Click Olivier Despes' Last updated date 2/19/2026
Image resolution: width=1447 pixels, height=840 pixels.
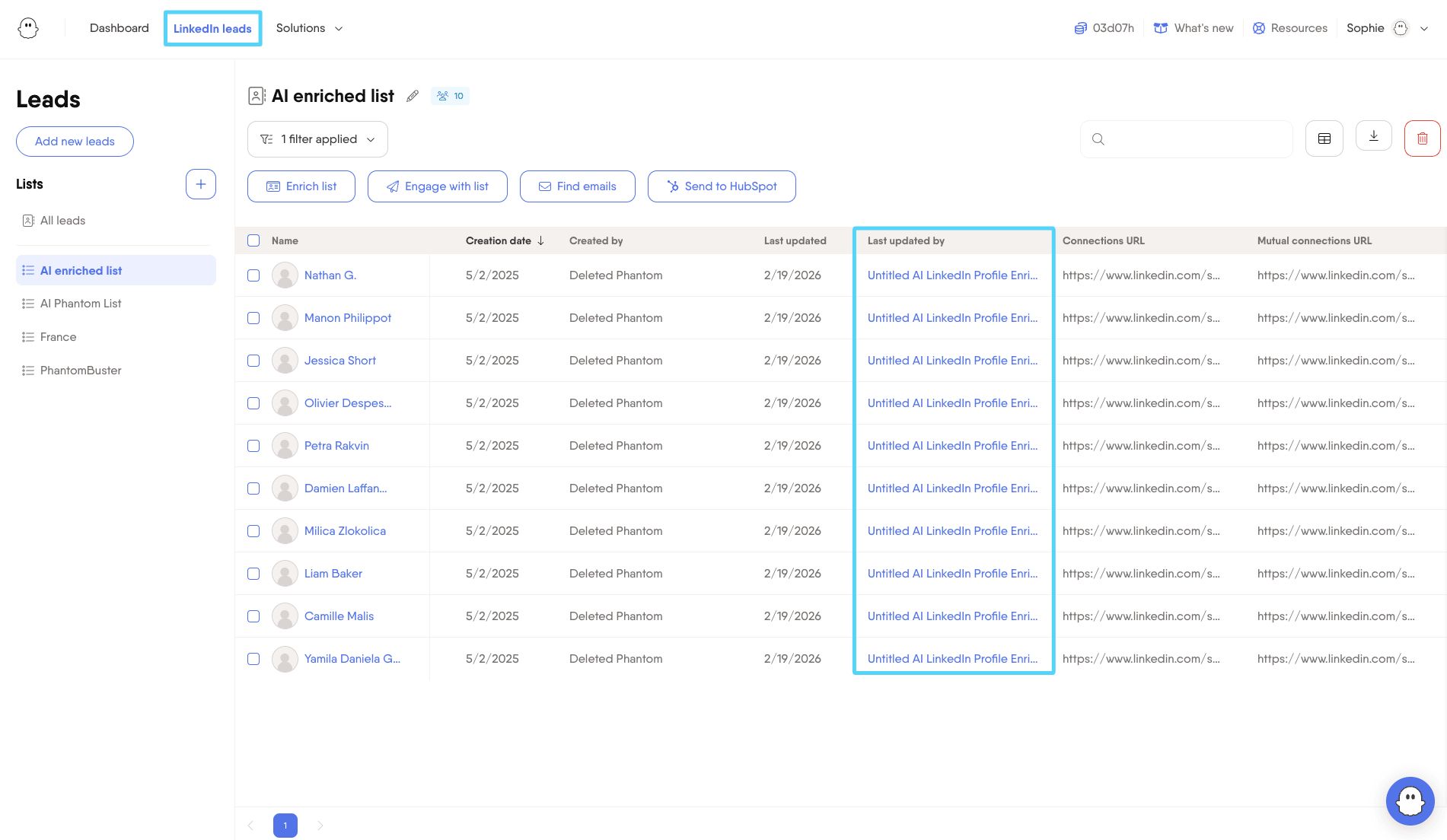point(792,403)
